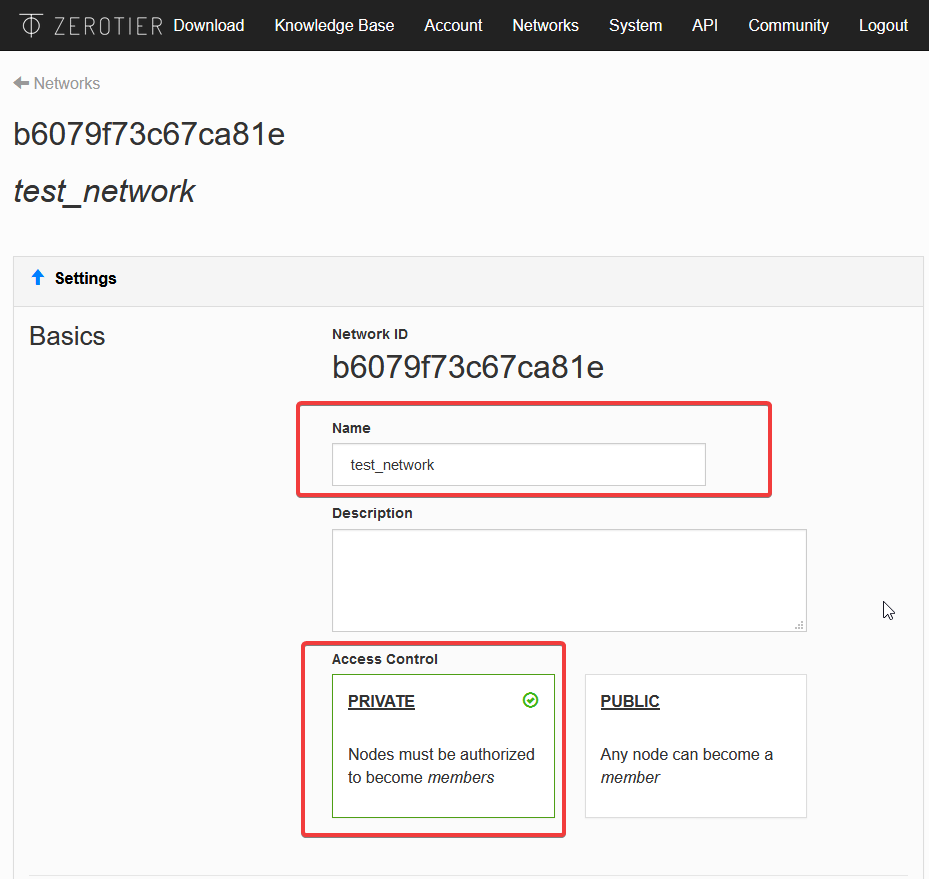This screenshot has height=879, width=929.
Task: Click Logout in the navigation bar
Action: (883, 25)
